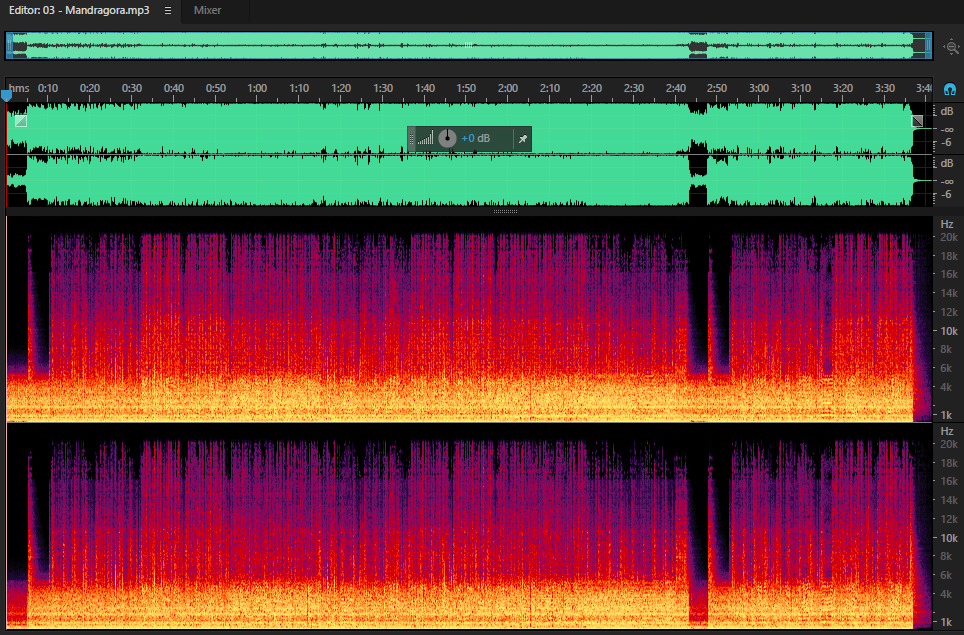Click the blue playhead marker
Image resolution: width=964 pixels, height=635 pixels.
6,95
